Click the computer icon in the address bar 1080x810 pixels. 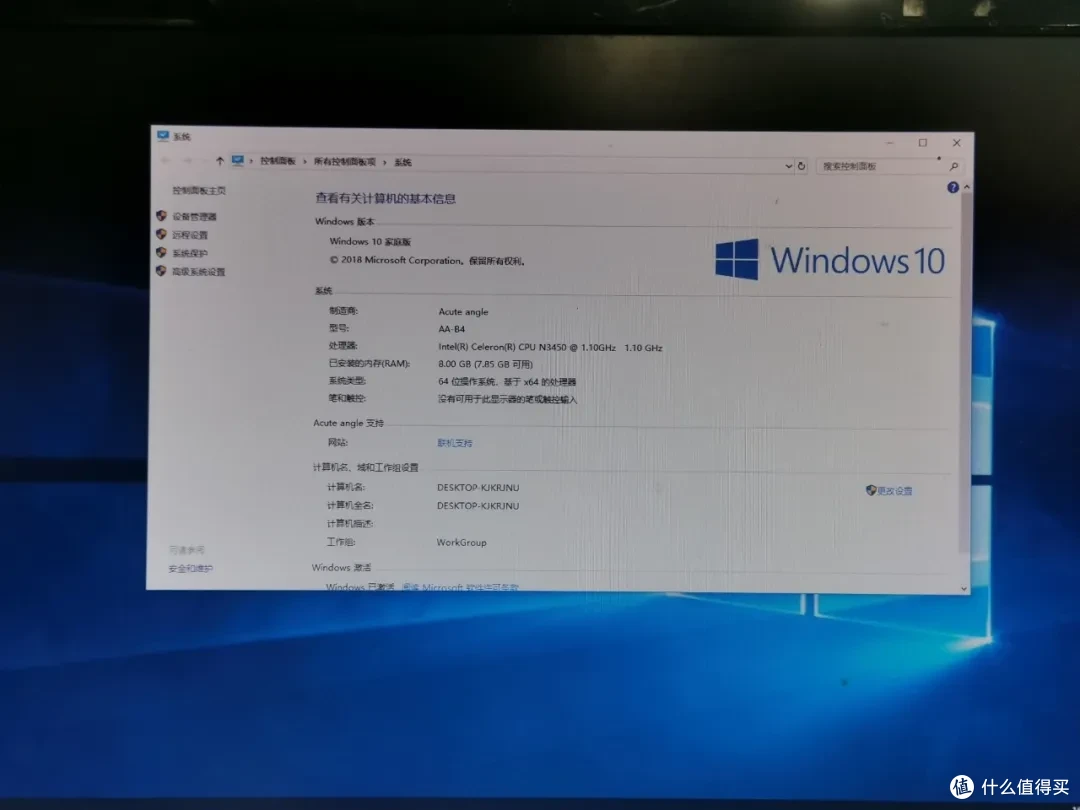coord(238,160)
